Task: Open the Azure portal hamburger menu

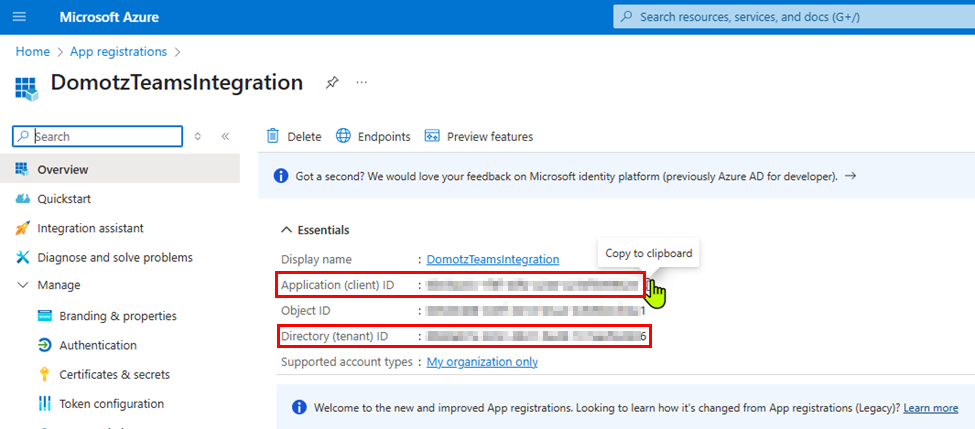Action: [19, 17]
